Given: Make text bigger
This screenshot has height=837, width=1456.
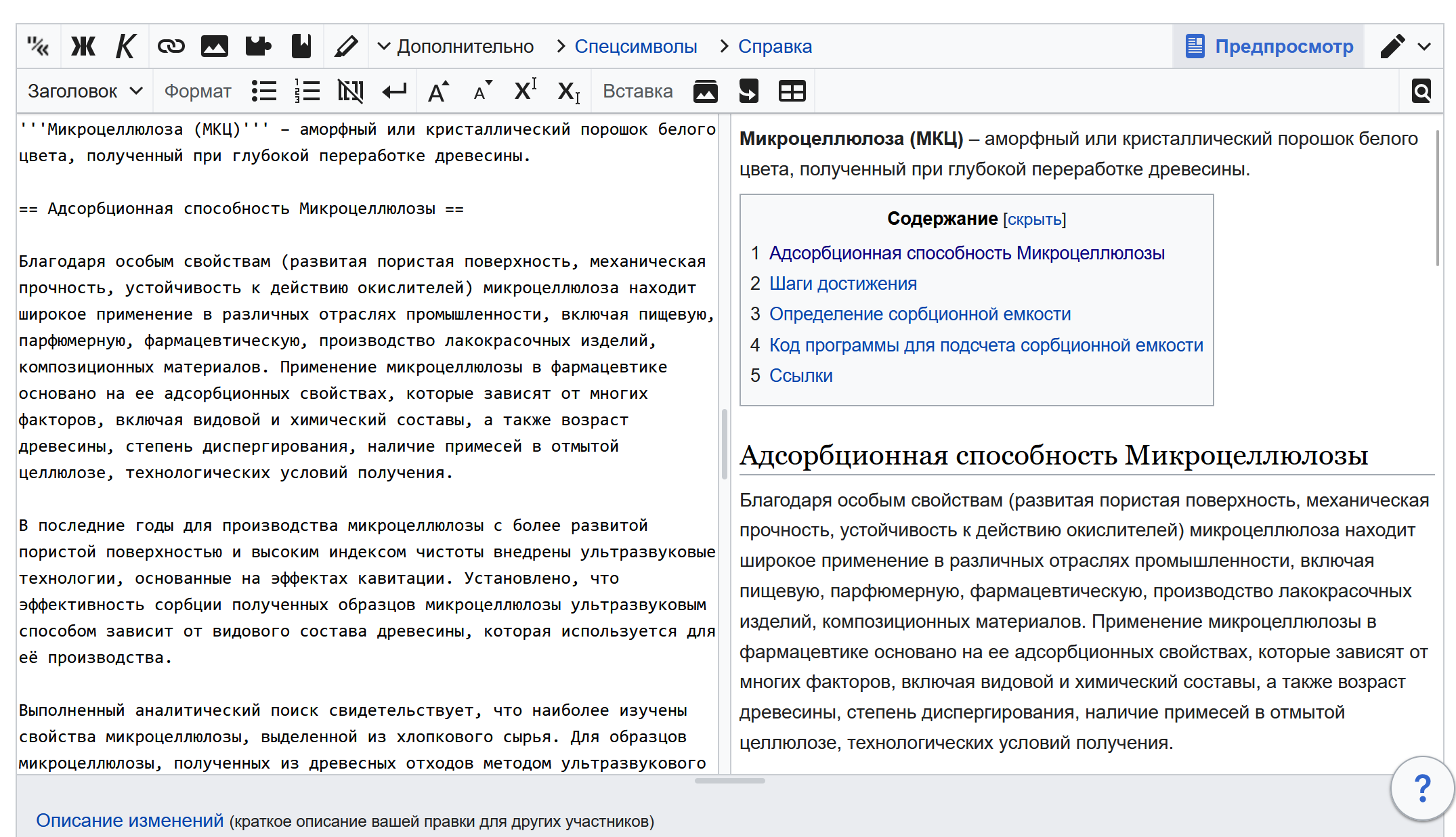Looking at the screenshot, I should pyautogui.click(x=438, y=91).
